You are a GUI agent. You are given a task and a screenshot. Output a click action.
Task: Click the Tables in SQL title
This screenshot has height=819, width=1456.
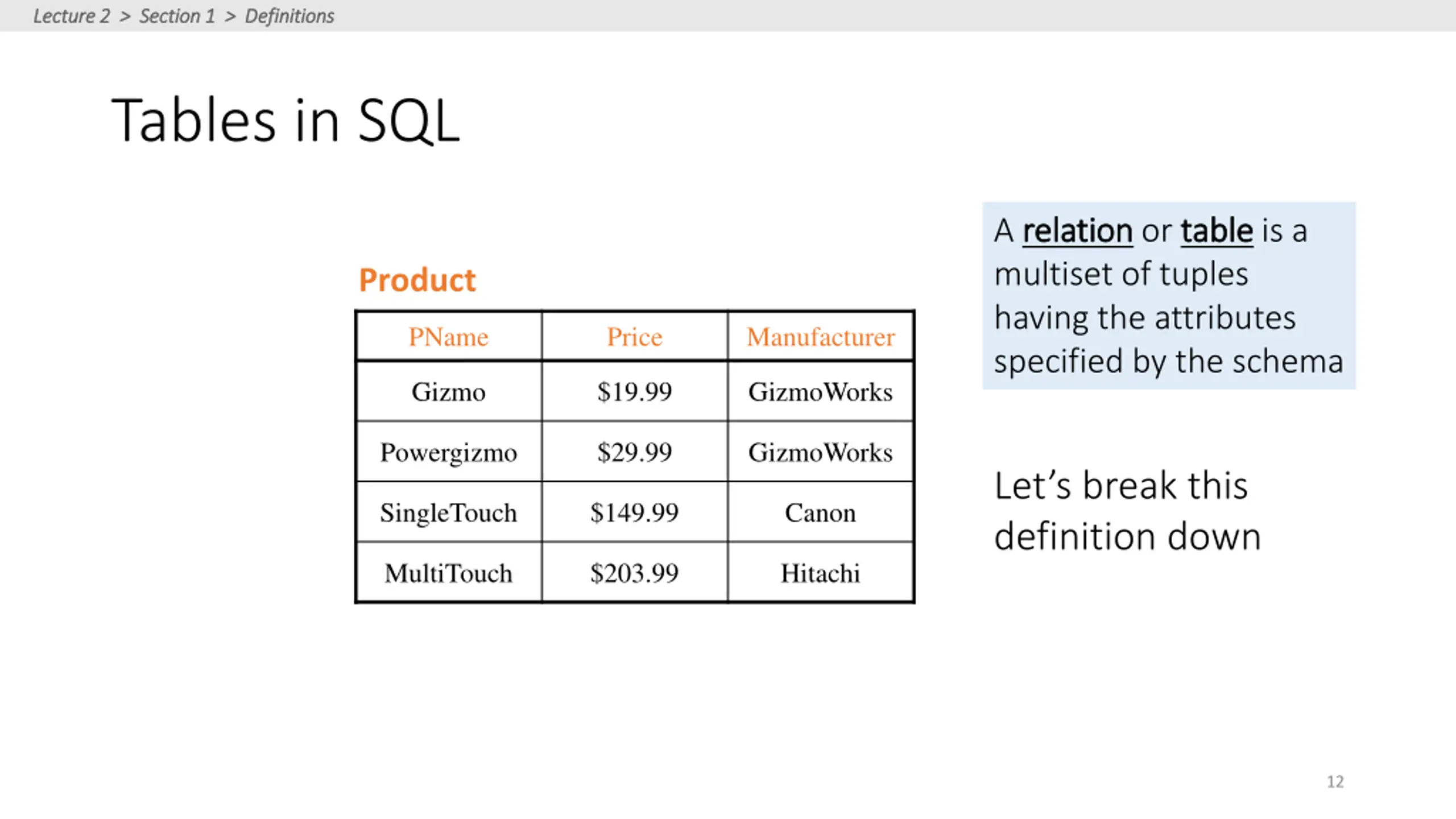point(286,121)
